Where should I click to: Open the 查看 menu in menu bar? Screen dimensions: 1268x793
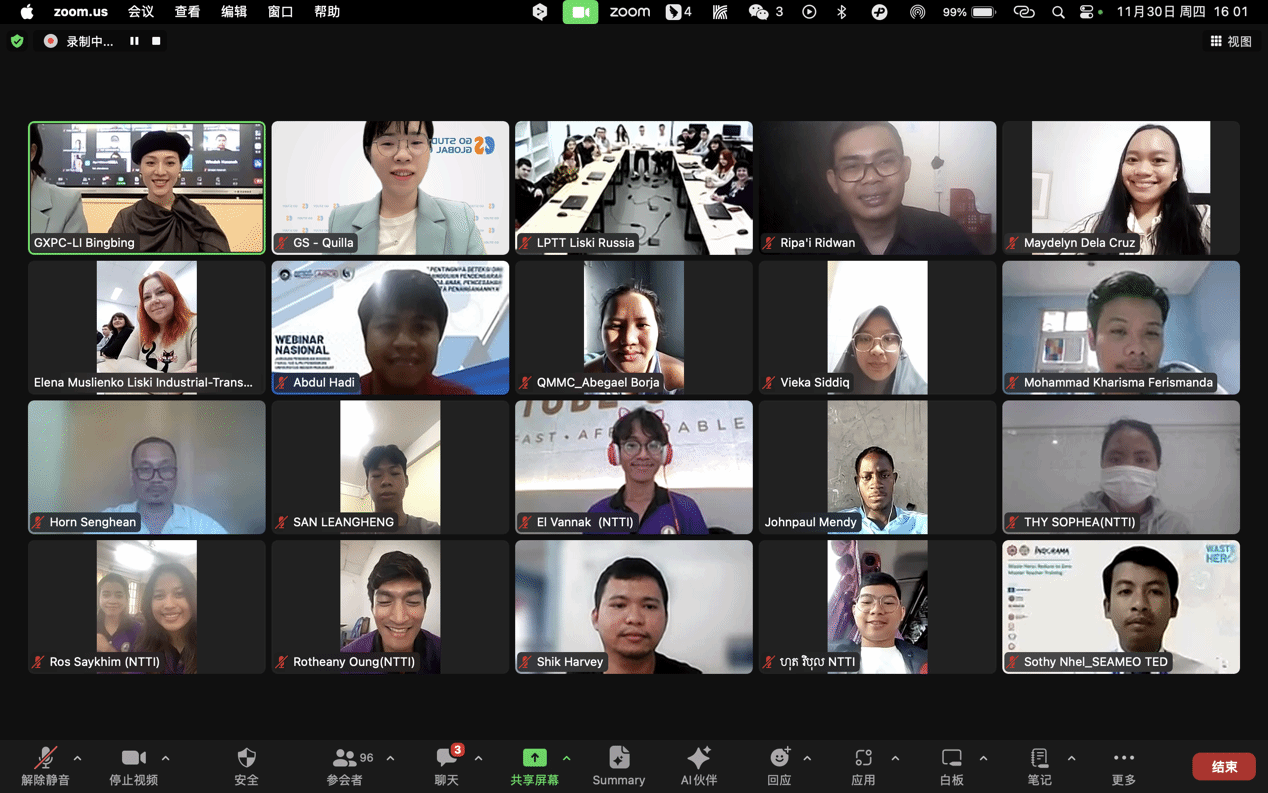click(x=187, y=12)
